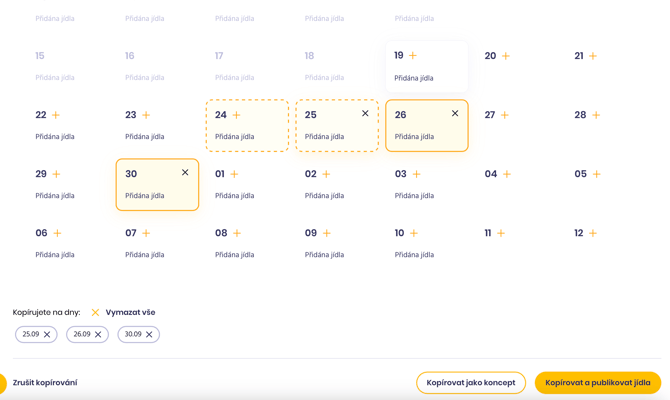Add day 20 using its plus icon
Screen dimensions: 670x400
coord(505,56)
